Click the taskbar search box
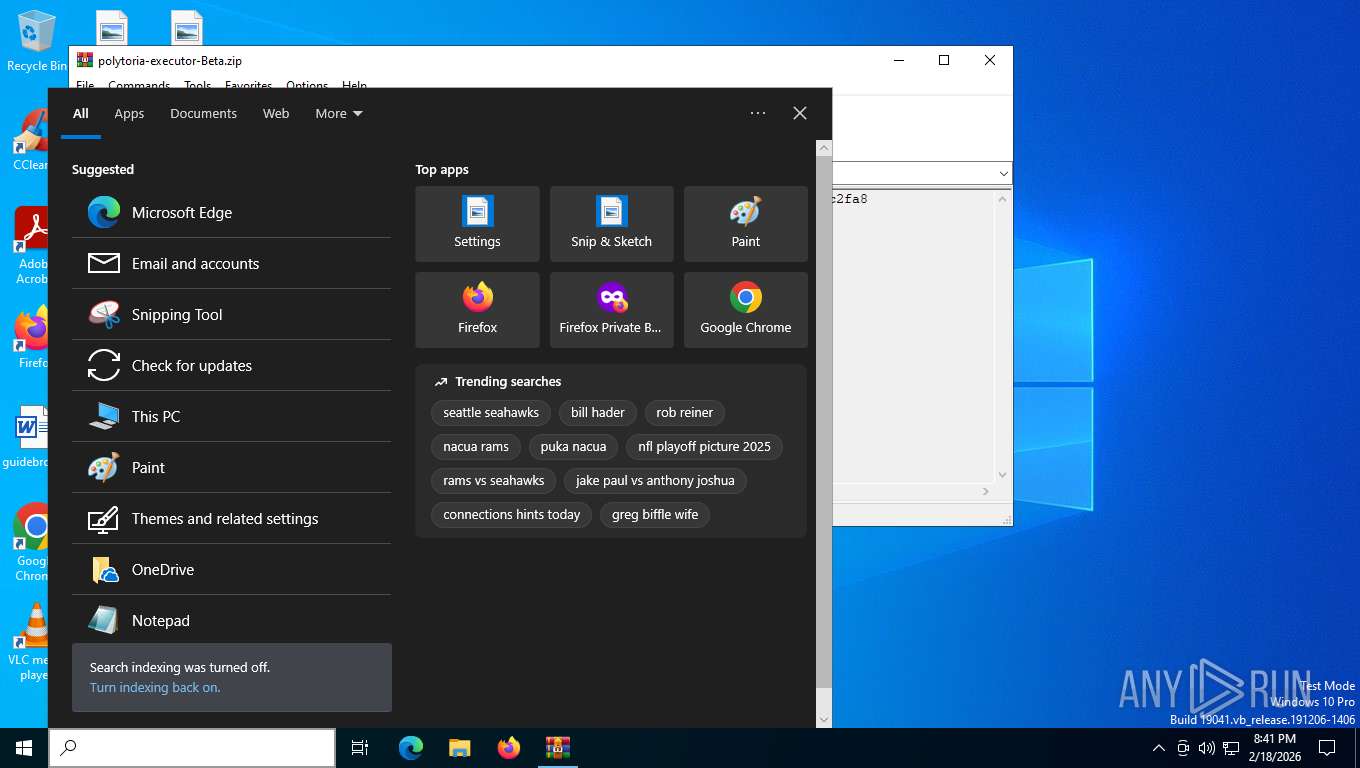 coord(192,748)
